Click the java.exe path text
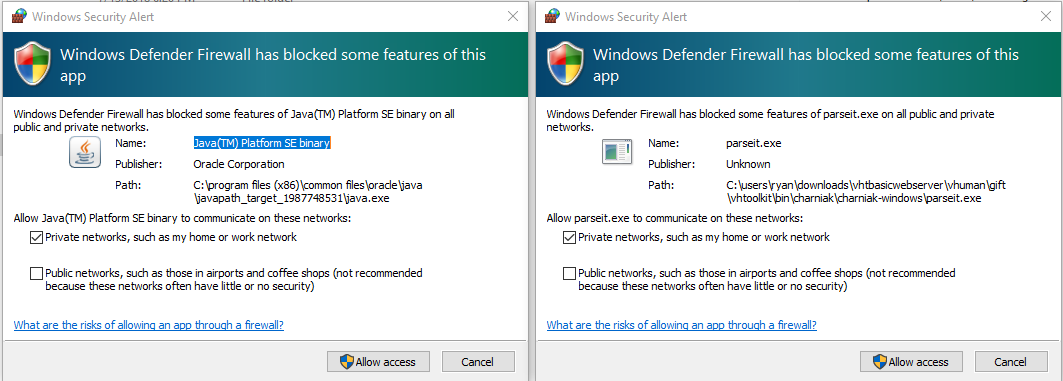This screenshot has width=1063, height=381. point(308,192)
